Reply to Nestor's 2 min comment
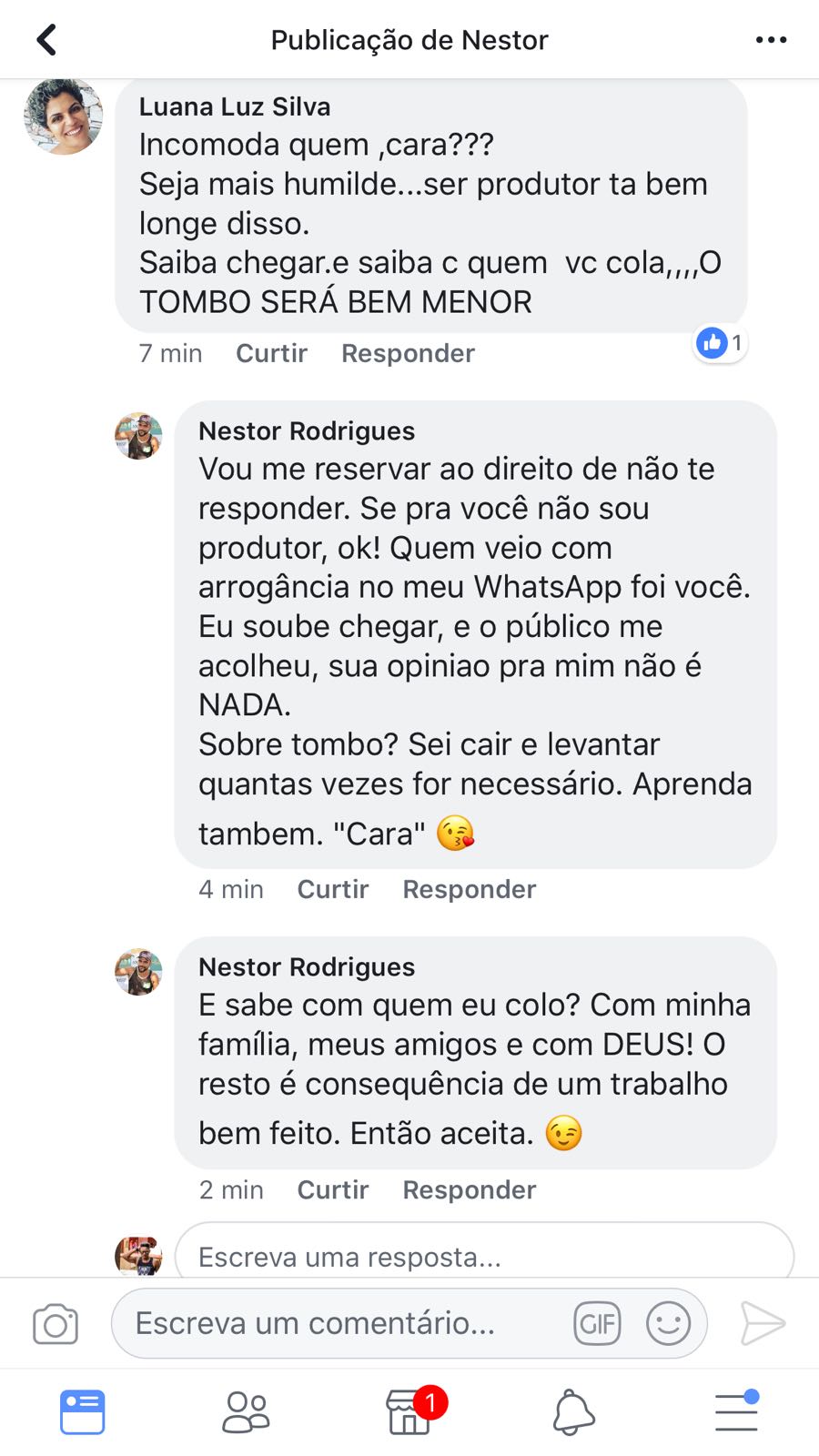This screenshot has height=1456, width=819. pyautogui.click(x=470, y=1189)
